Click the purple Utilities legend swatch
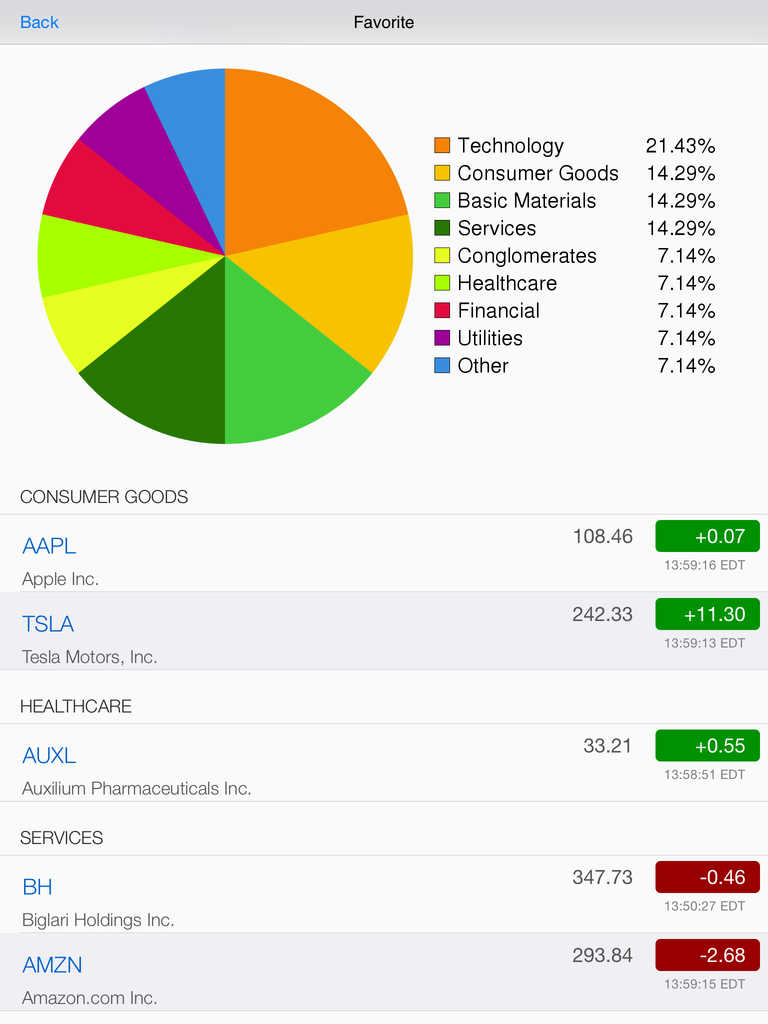This screenshot has height=1024, width=768. coord(442,338)
